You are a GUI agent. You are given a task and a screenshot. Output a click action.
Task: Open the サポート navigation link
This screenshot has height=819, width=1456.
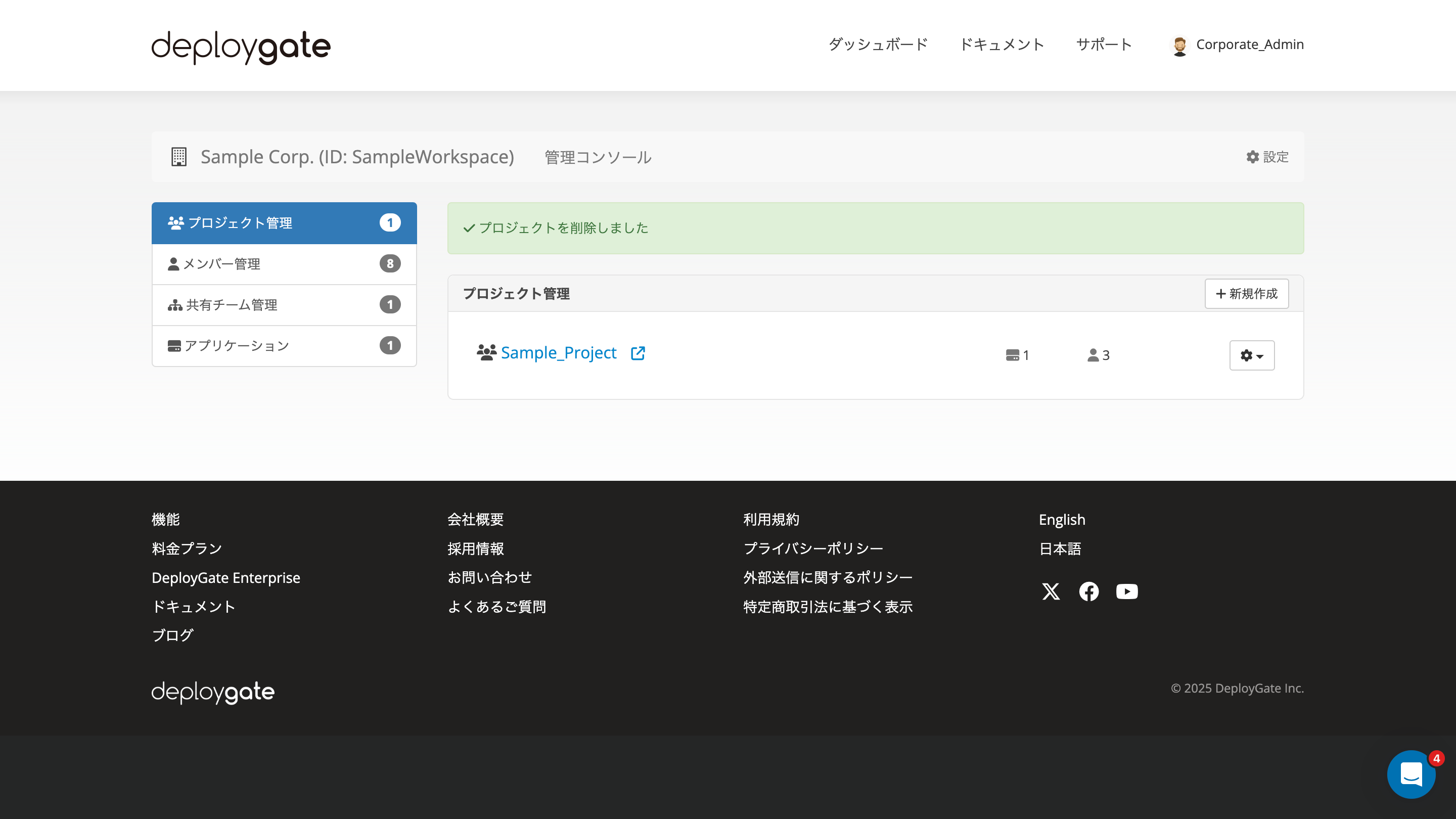pyautogui.click(x=1104, y=44)
